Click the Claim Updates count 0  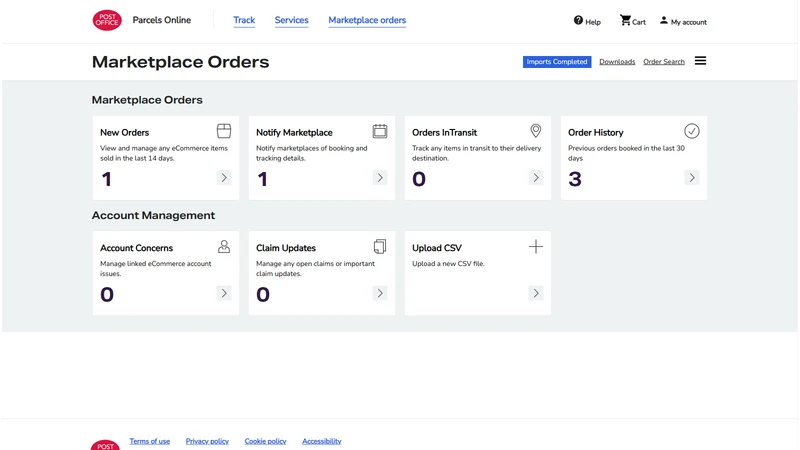tap(263, 294)
